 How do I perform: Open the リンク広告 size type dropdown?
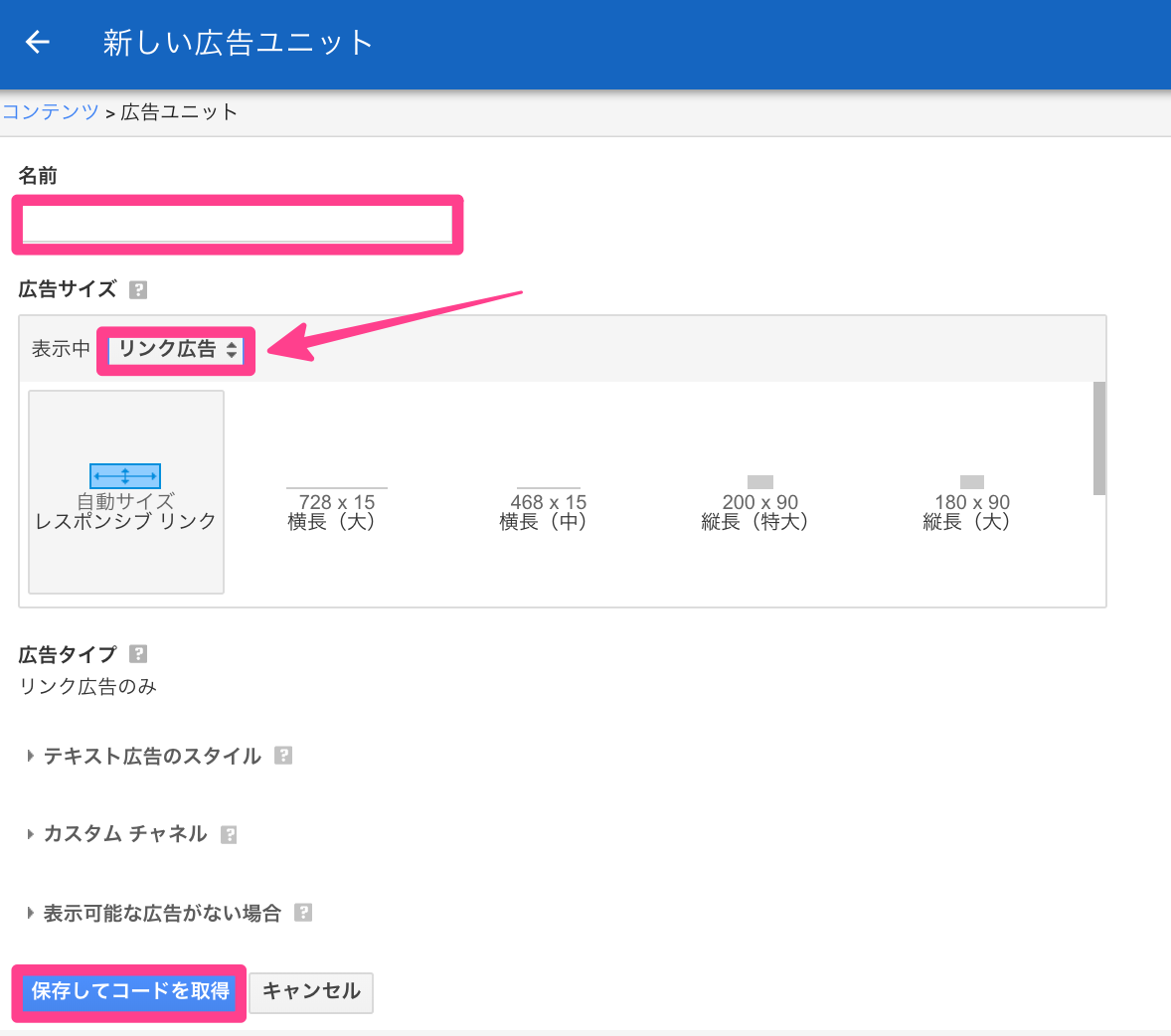[x=176, y=350]
